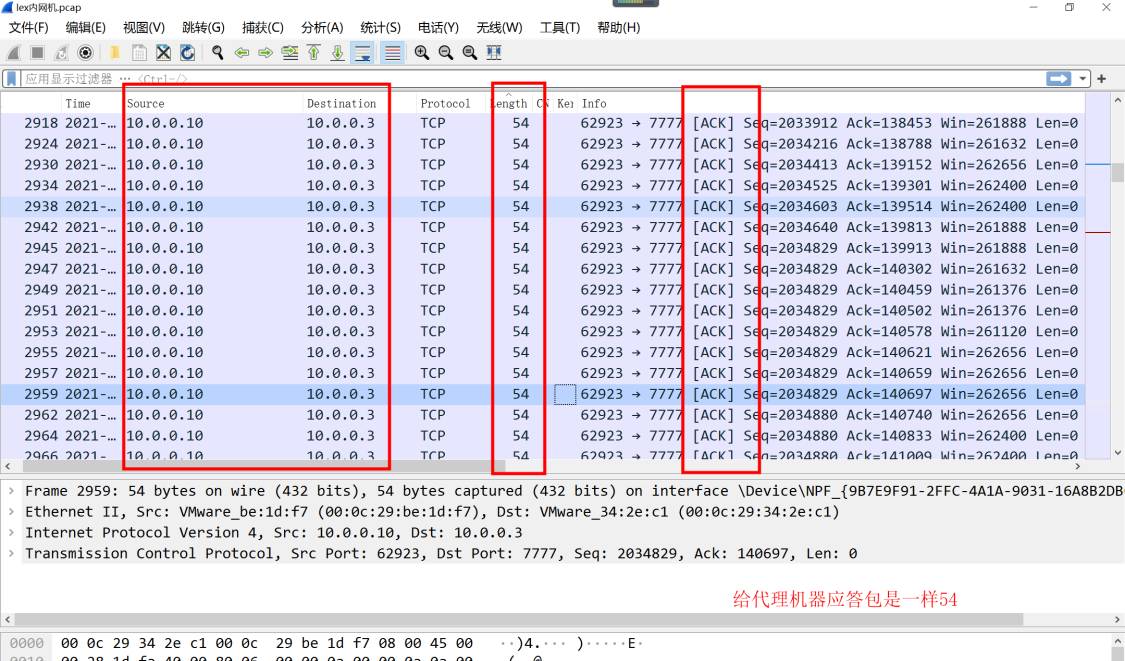Screen dimensions: 1125x661
Task: Go to specified packet number
Action: (x=290, y=52)
